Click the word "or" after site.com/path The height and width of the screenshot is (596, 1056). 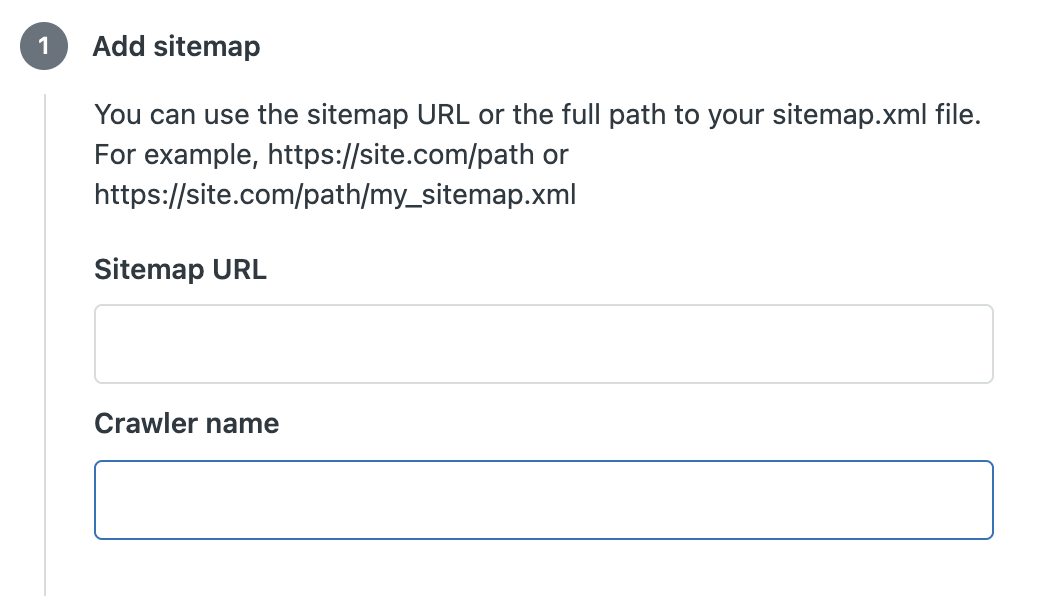tap(555, 156)
